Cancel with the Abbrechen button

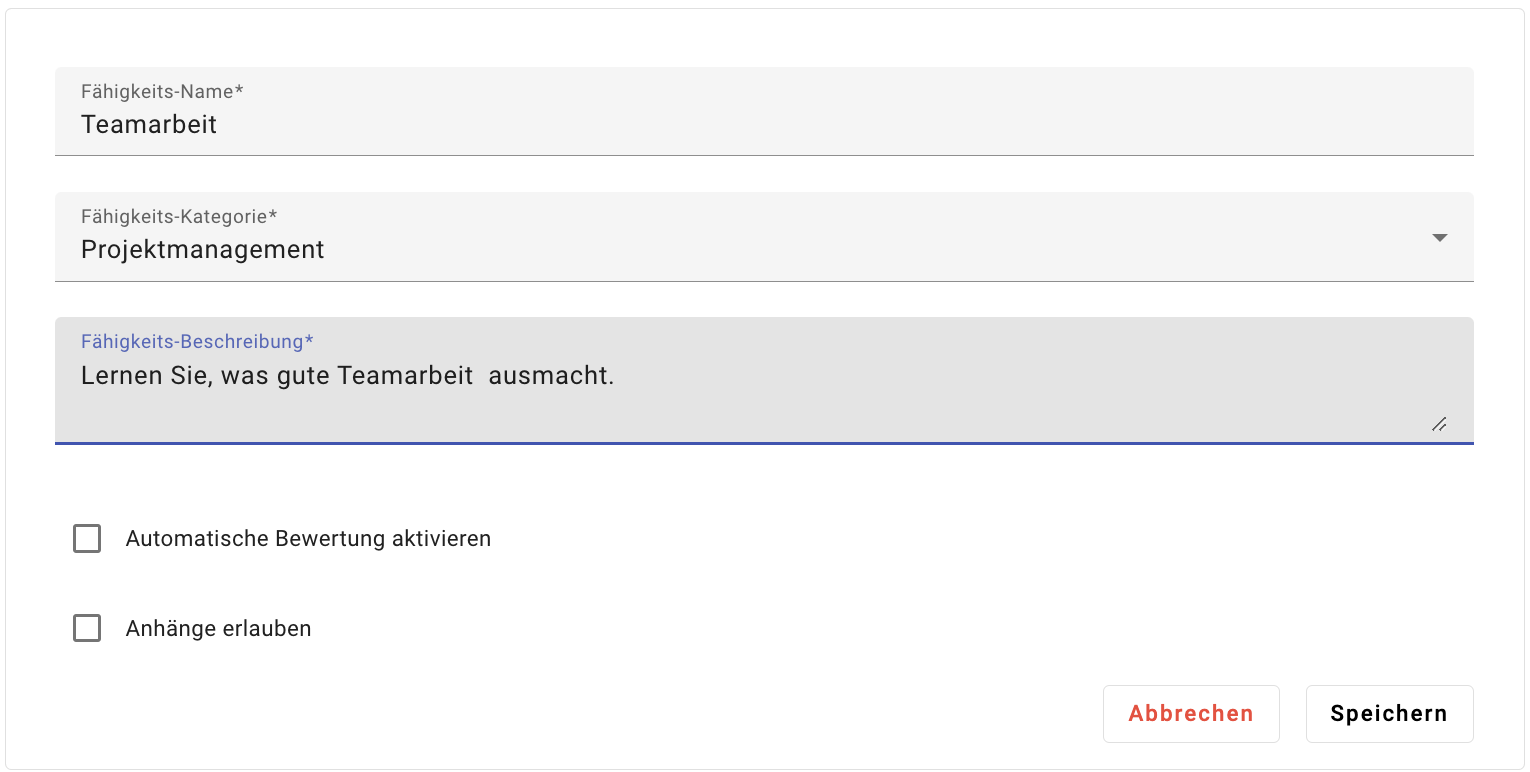pyautogui.click(x=1190, y=714)
